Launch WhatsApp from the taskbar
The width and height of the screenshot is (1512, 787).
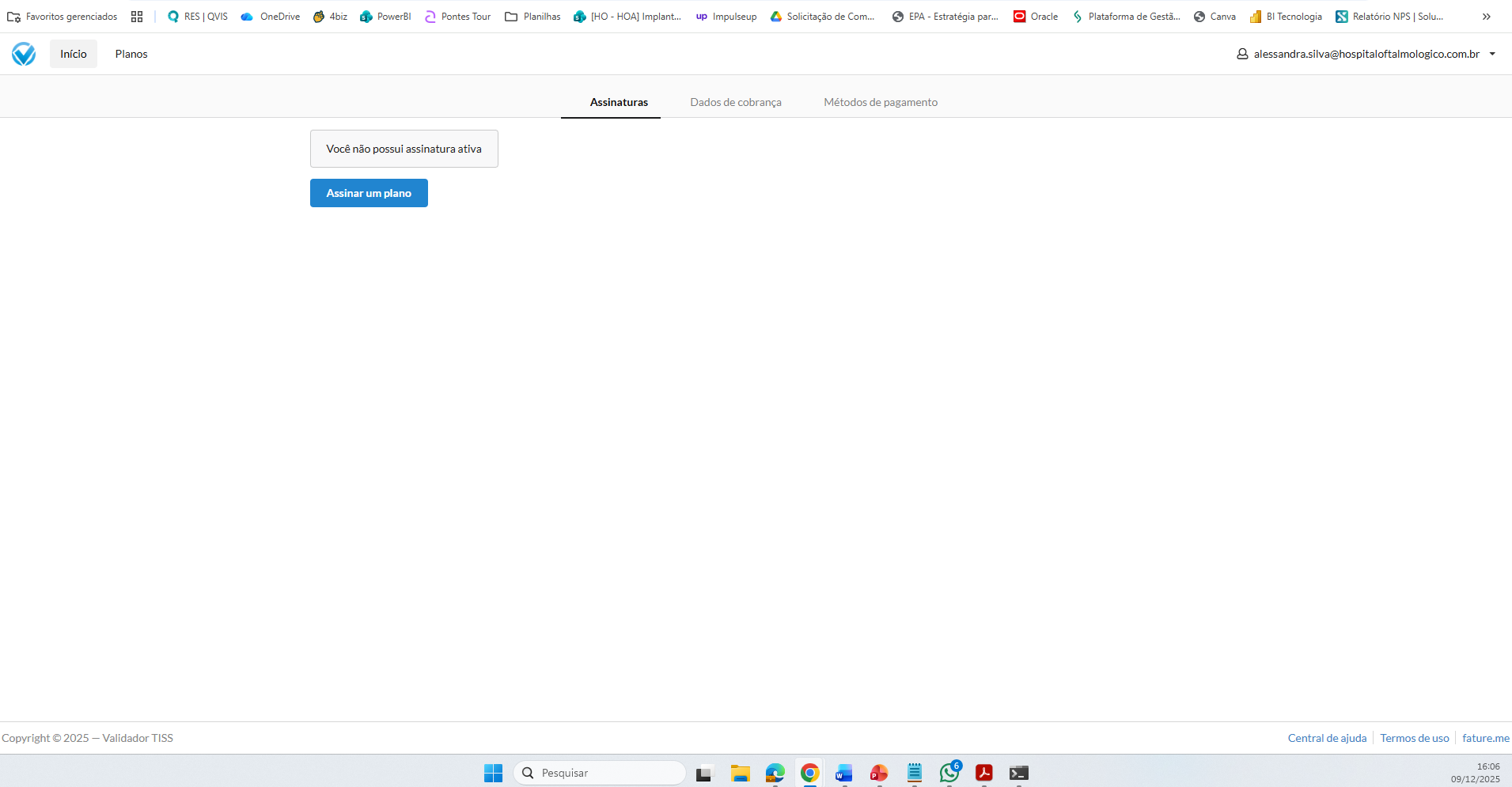click(949, 773)
